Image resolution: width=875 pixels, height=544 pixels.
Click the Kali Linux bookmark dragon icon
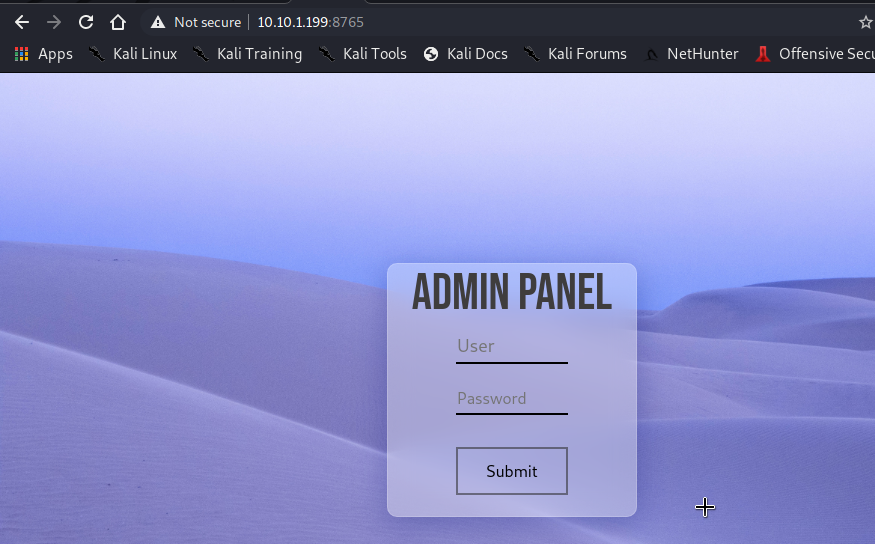click(97, 54)
